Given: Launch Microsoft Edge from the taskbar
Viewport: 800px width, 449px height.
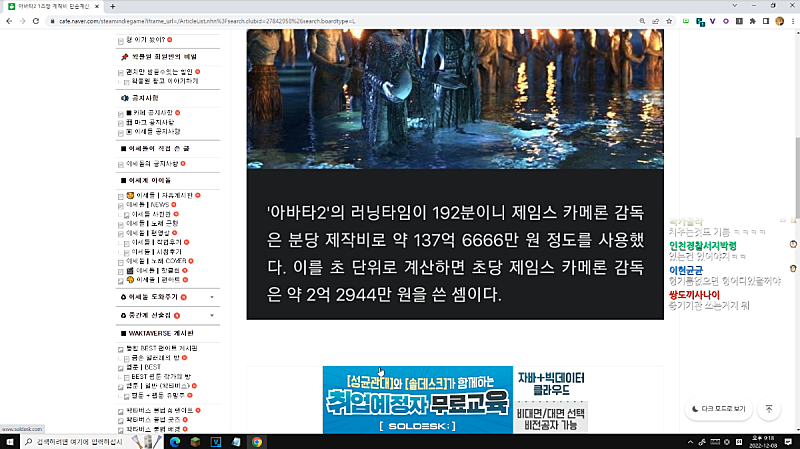Looking at the screenshot, I should click(175, 442).
